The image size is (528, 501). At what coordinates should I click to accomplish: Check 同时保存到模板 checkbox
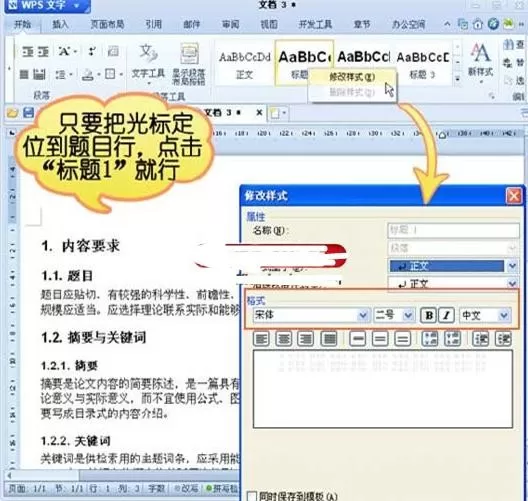tap(252, 496)
